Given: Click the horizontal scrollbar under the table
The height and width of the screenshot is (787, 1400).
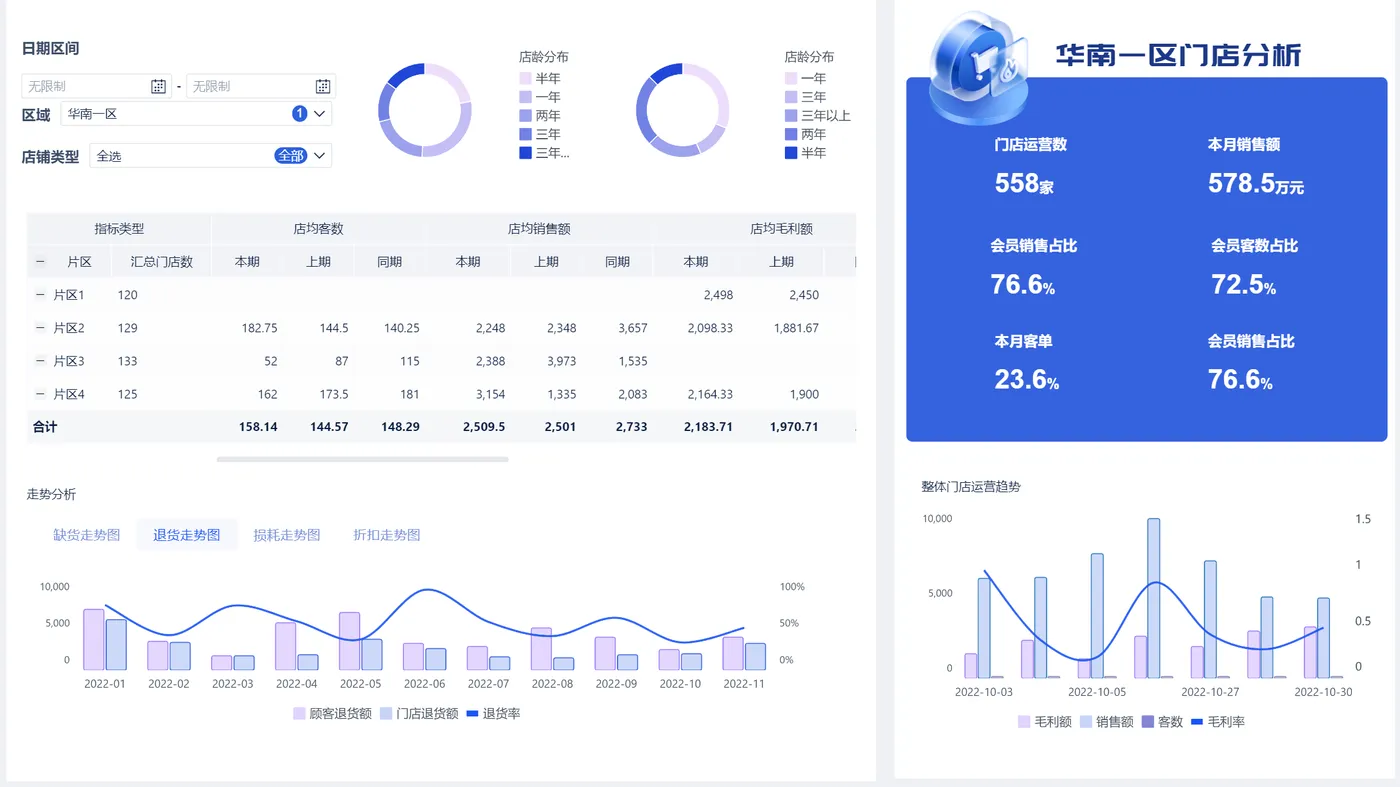Looking at the screenshot, I should point(362,459).
